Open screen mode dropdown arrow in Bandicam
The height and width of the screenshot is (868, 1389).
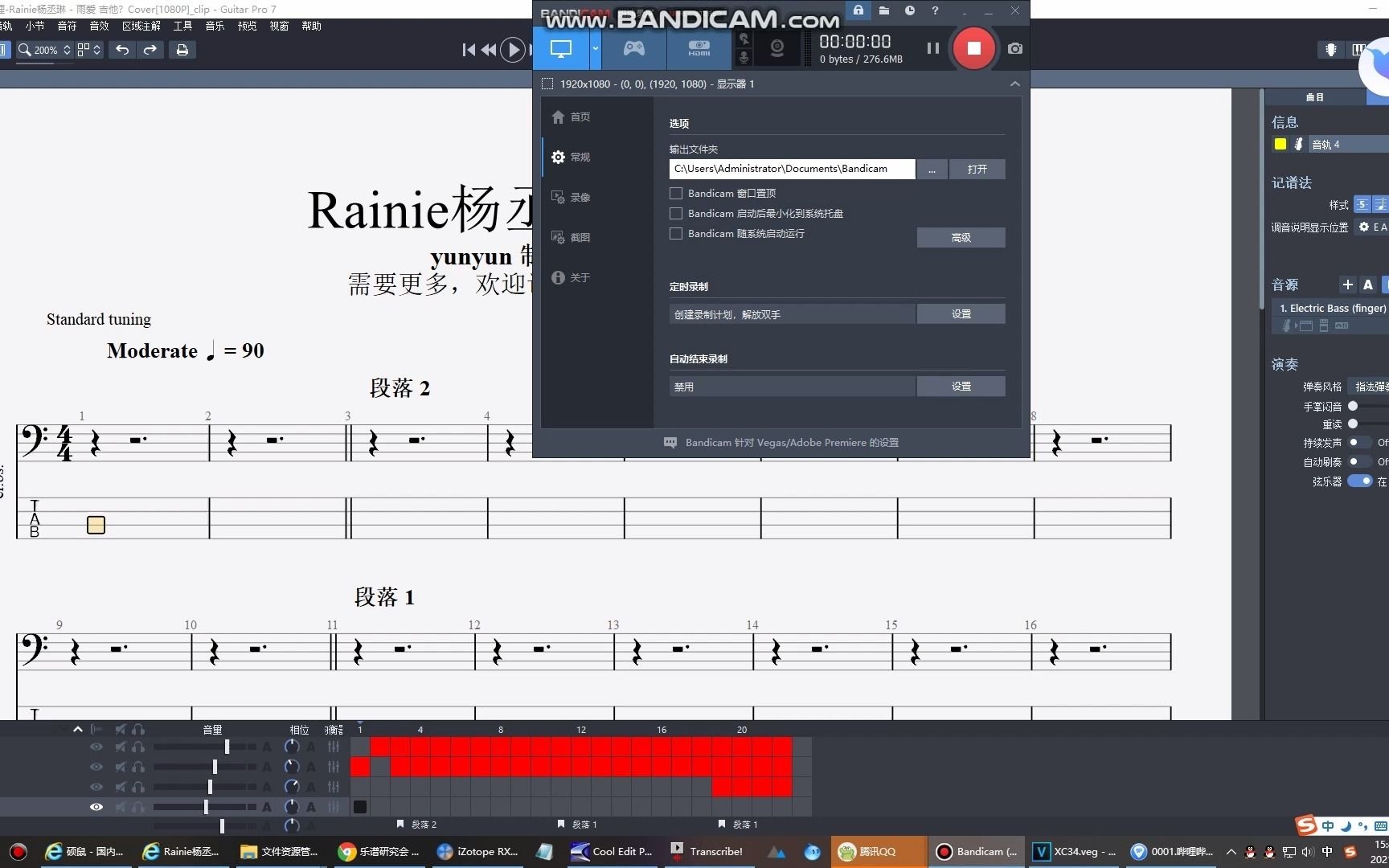[x=596, y=48]
